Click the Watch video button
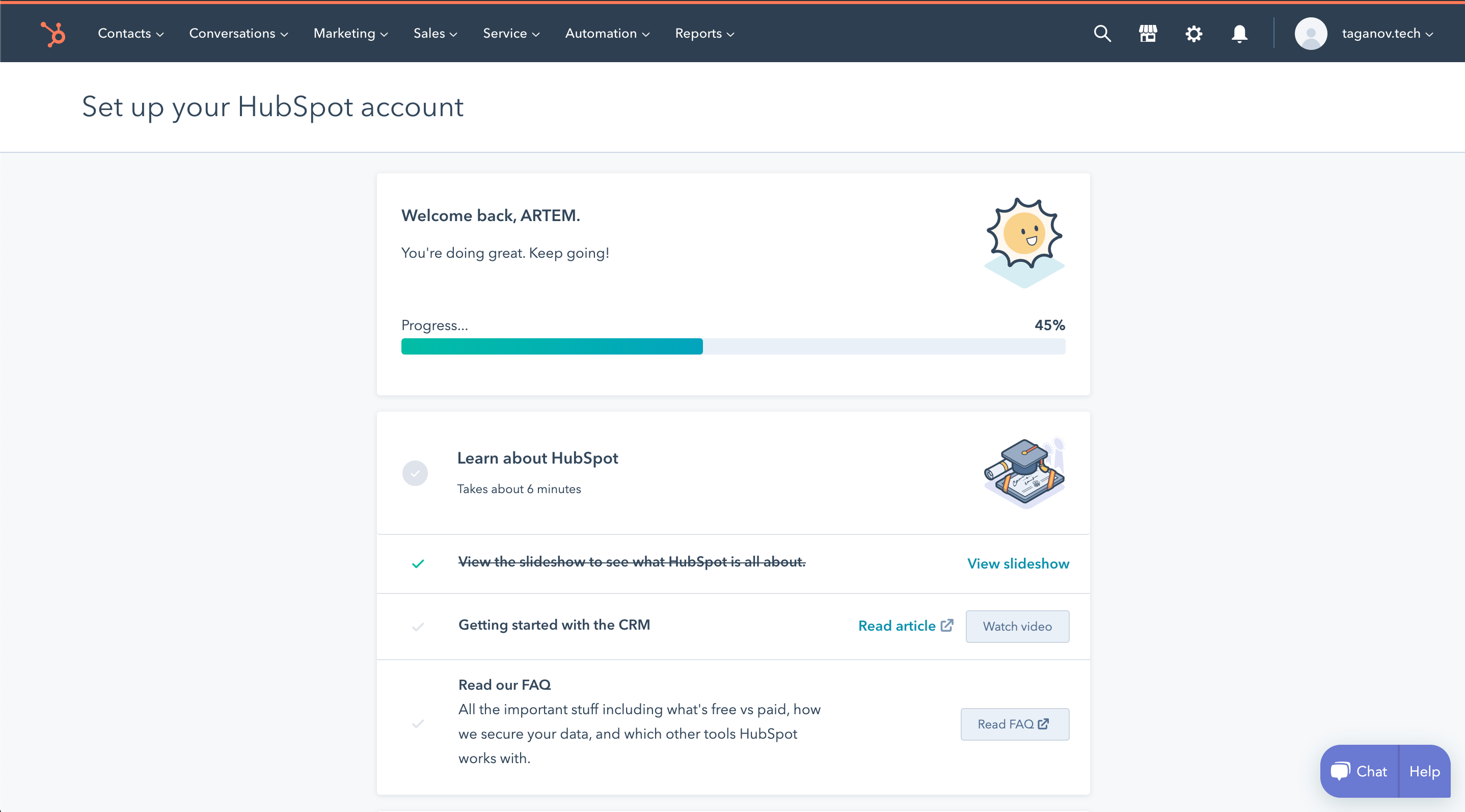The height and width of the screenshot is (812, 1465). tap(1017, 626)
